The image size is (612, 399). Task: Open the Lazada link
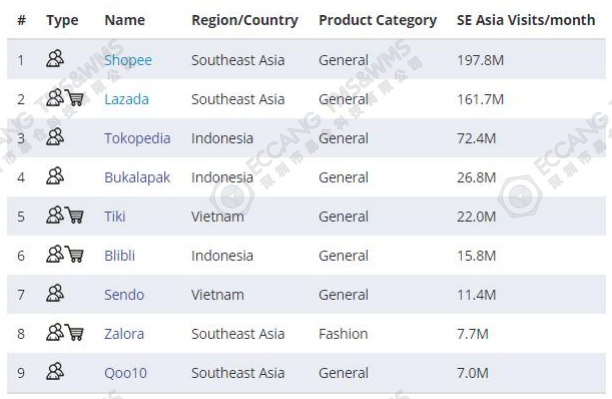126,99
